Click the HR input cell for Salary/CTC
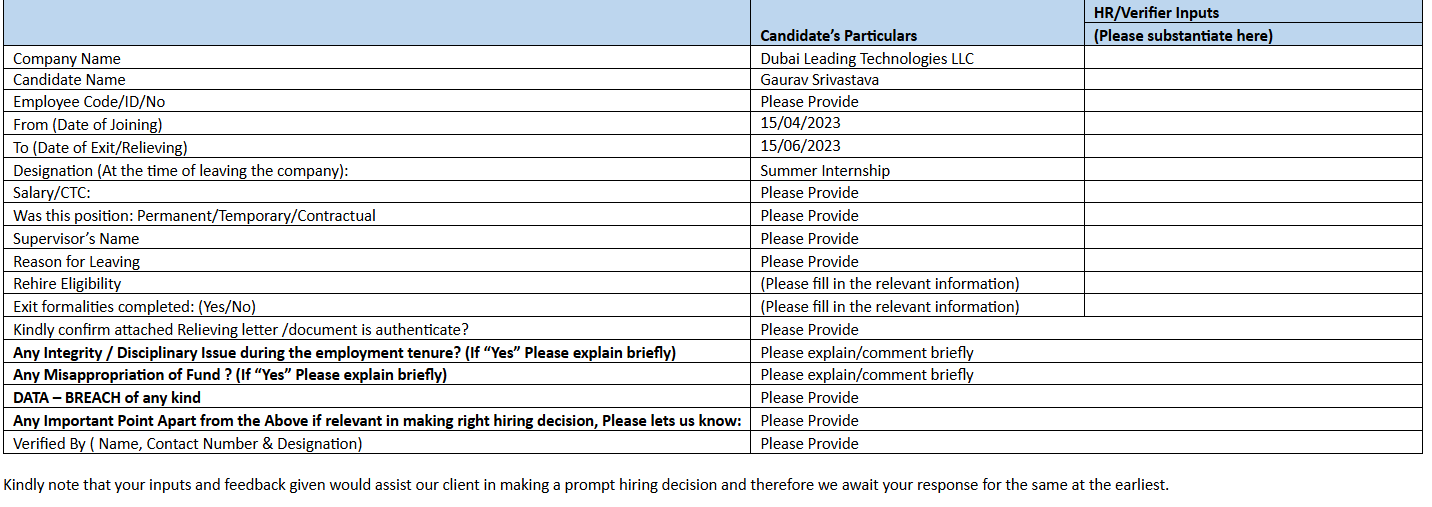Viewport: 1432px width, 507px height. (x=1252, y=192)
